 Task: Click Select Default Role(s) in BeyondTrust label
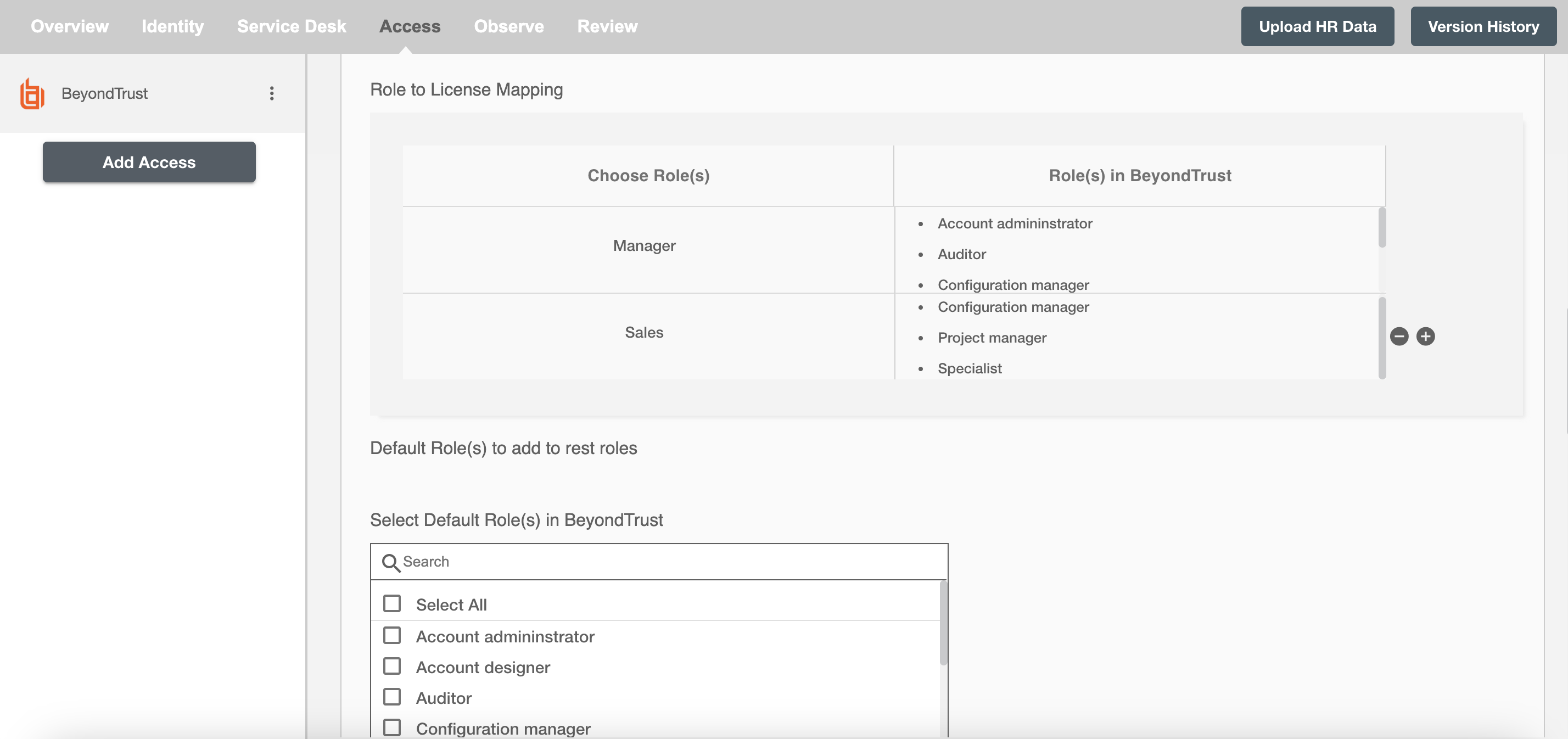(516, 520)
